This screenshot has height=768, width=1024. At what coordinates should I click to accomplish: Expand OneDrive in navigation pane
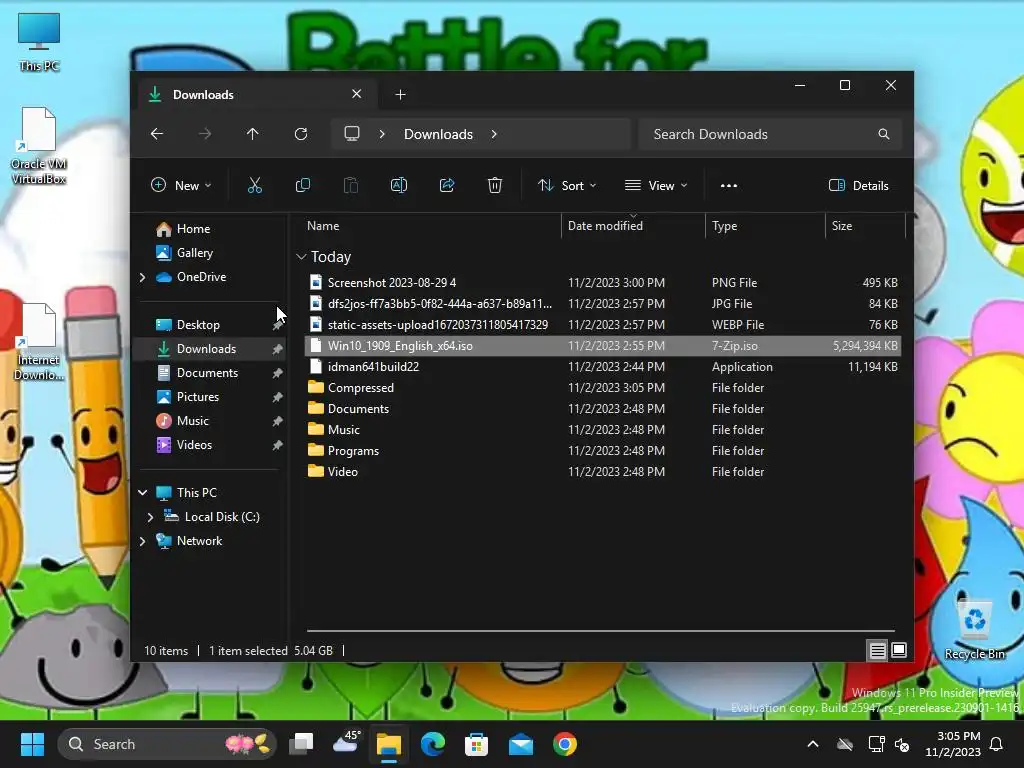coord(142,277)
